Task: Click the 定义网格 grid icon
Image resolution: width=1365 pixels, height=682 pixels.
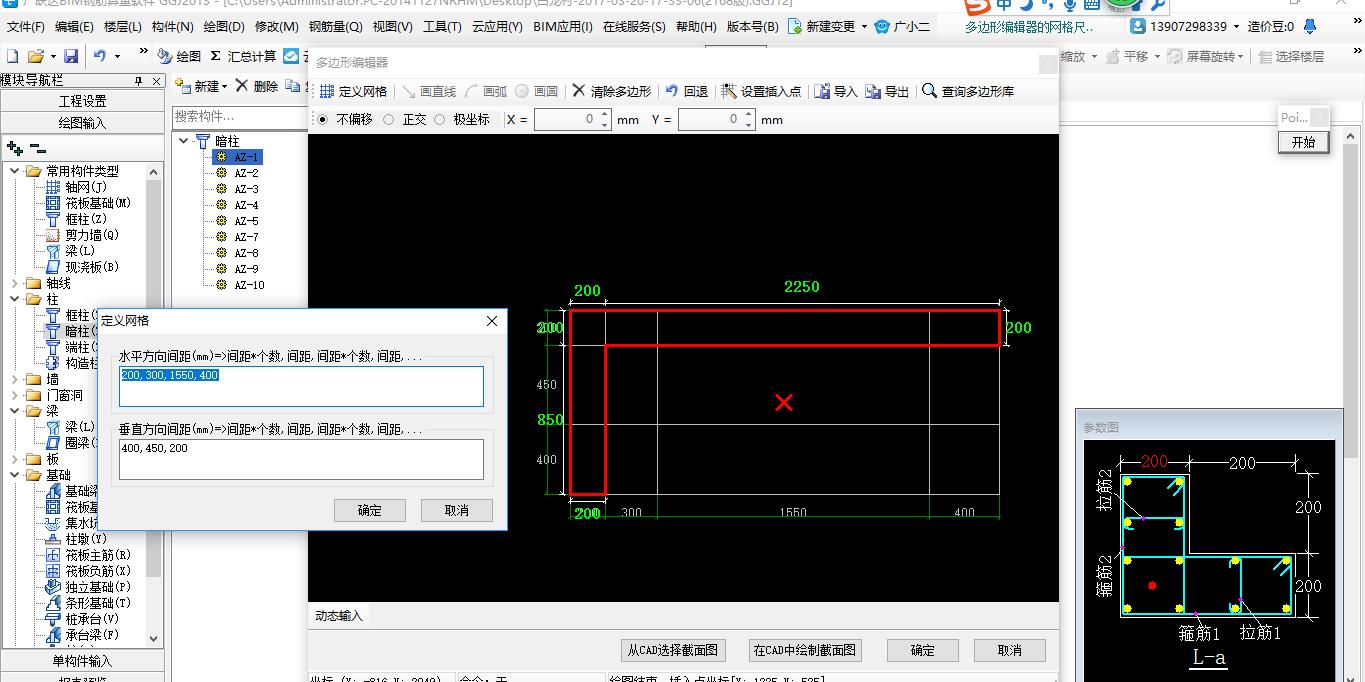Action: click(327, 91)
